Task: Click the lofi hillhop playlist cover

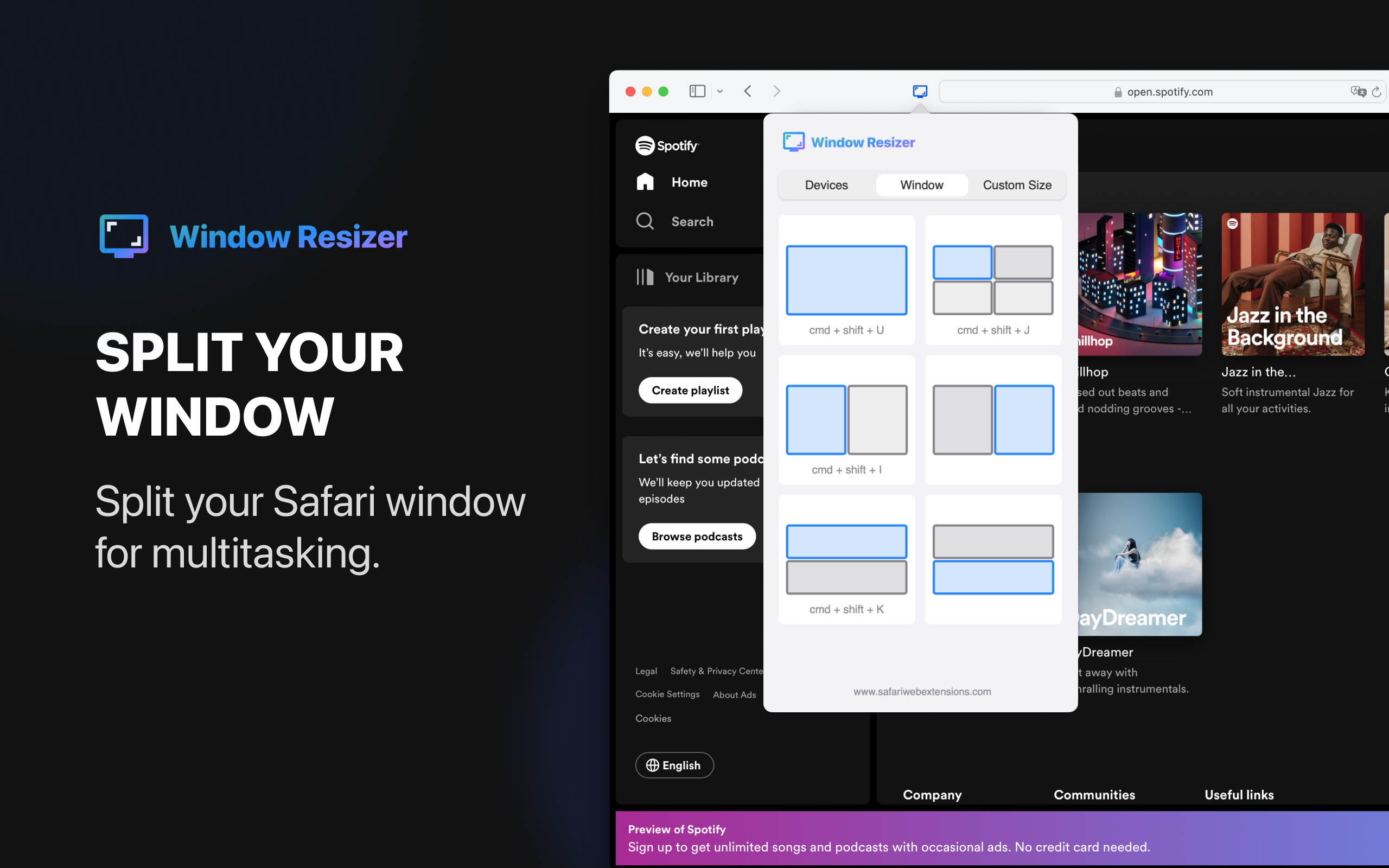Action: [x=1140, y=284]
